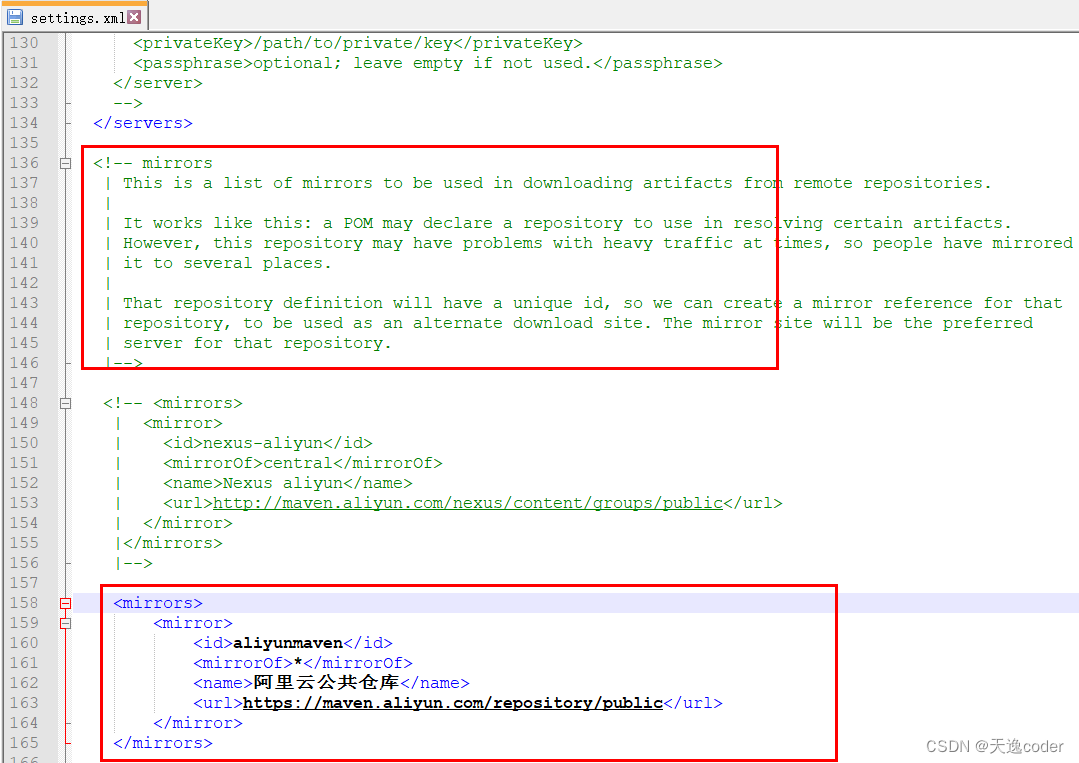
Task: Close the settings.xml tab
Action: [x=135, y=17]
